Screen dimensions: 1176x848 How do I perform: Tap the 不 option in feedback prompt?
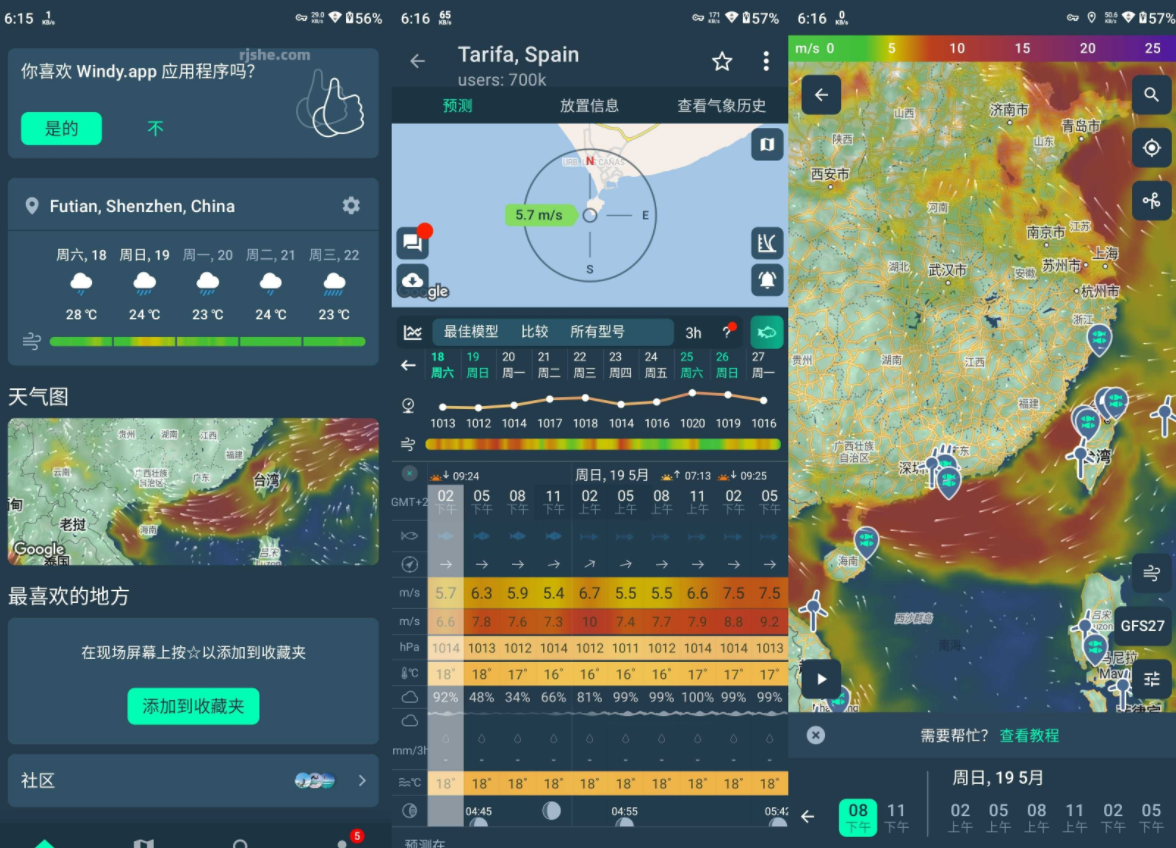click(155, 128)
